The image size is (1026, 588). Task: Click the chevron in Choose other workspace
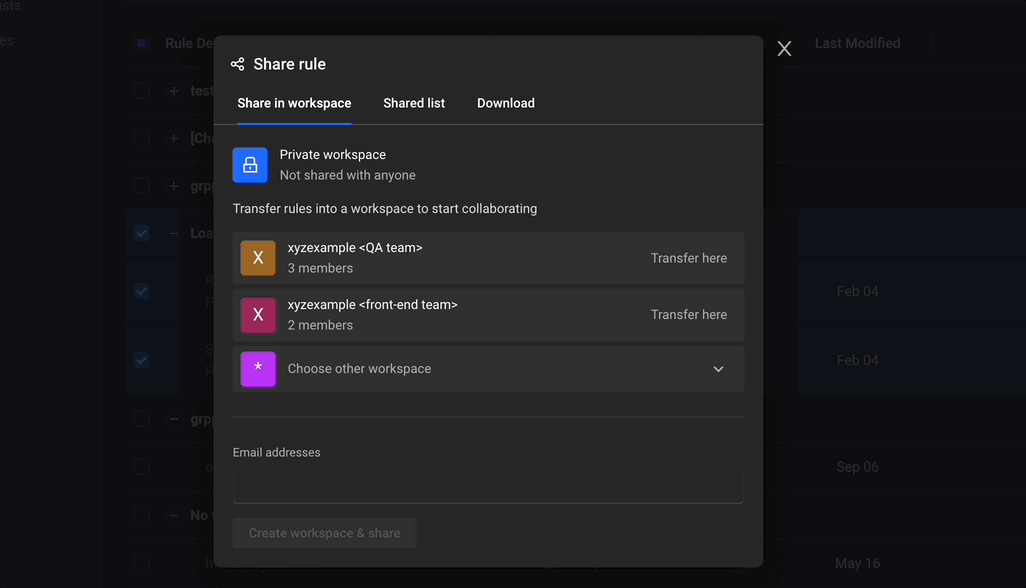click(x=718, y=369)
